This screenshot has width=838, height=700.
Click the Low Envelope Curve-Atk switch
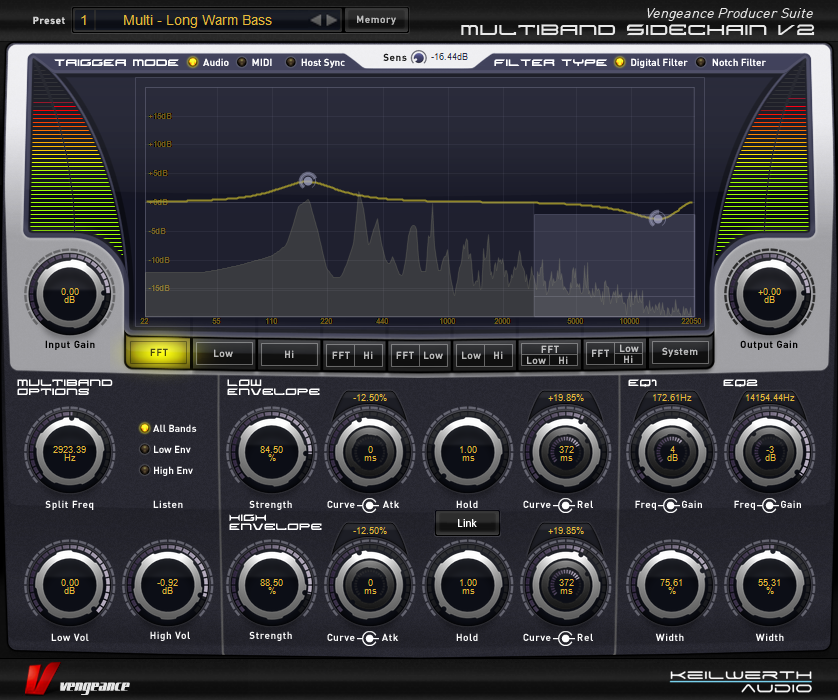369,505
